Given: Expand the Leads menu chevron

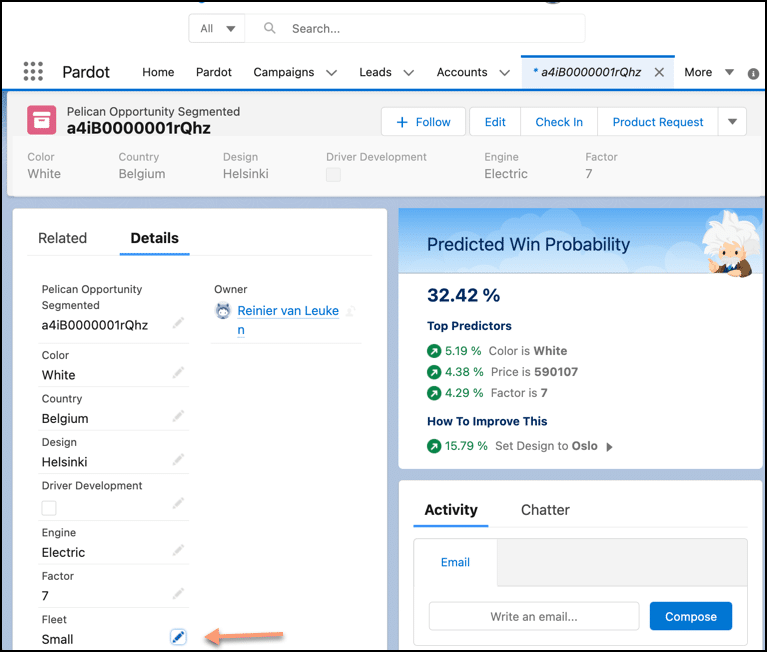Looking at the screenshot, I should [x=408, y=73].
